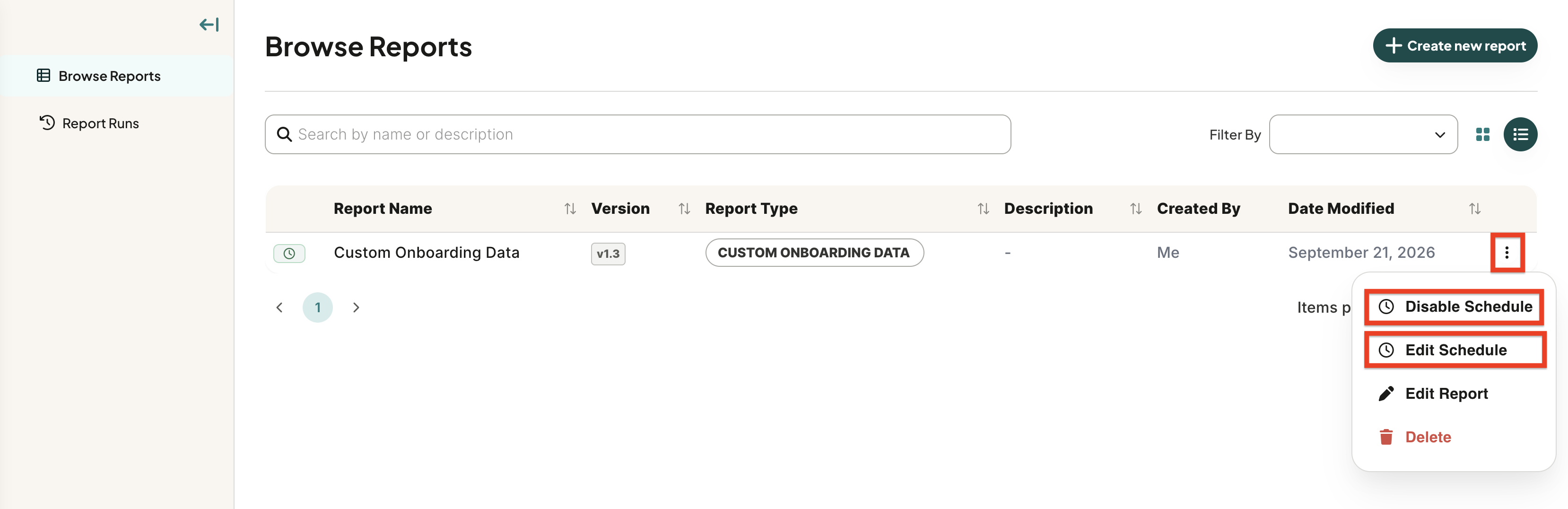Image resolution: width=1568 pixels, height=509 pixels.
Task: Sort by Description column arrows
Action: point(1135,209)
